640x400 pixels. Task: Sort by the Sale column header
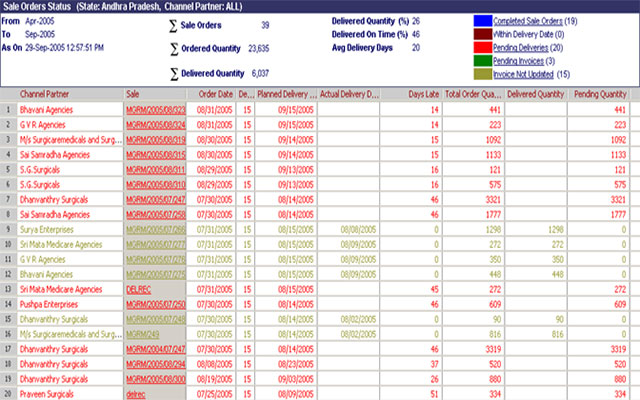[x=155, y=94]
